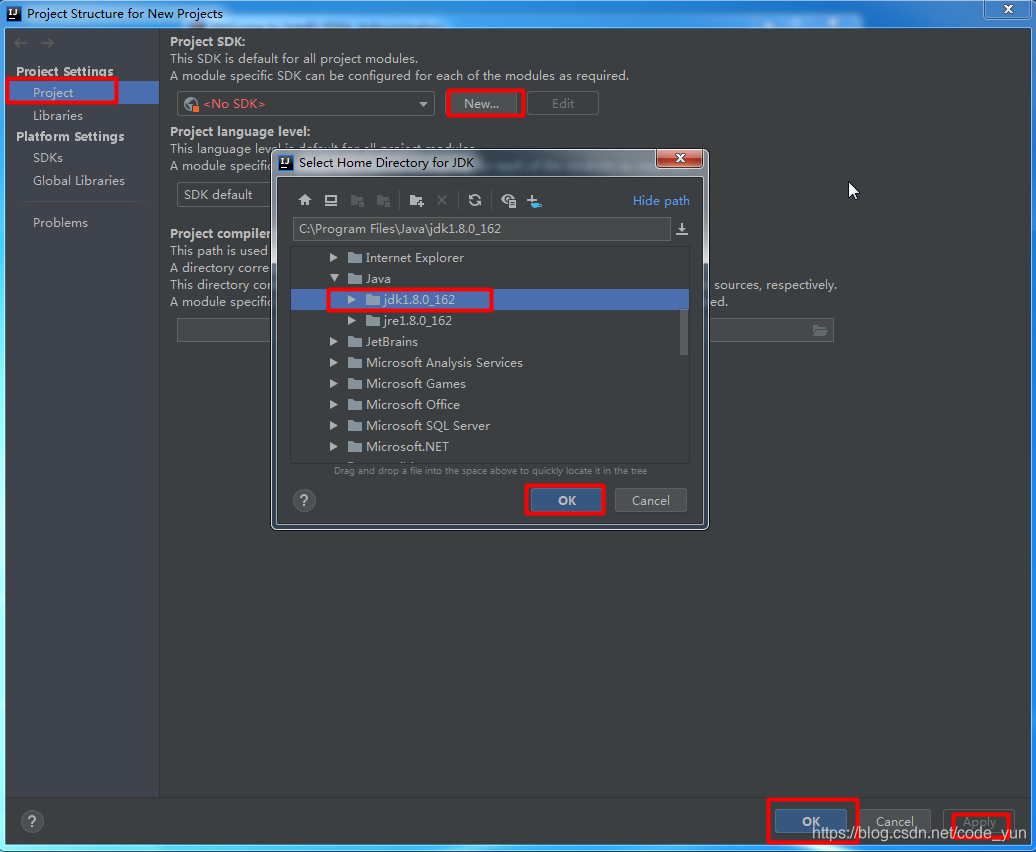Expand the jdk1.8.0_162 folder
This screenshot has width=1036, height=852.
click(x=352, y=300)
